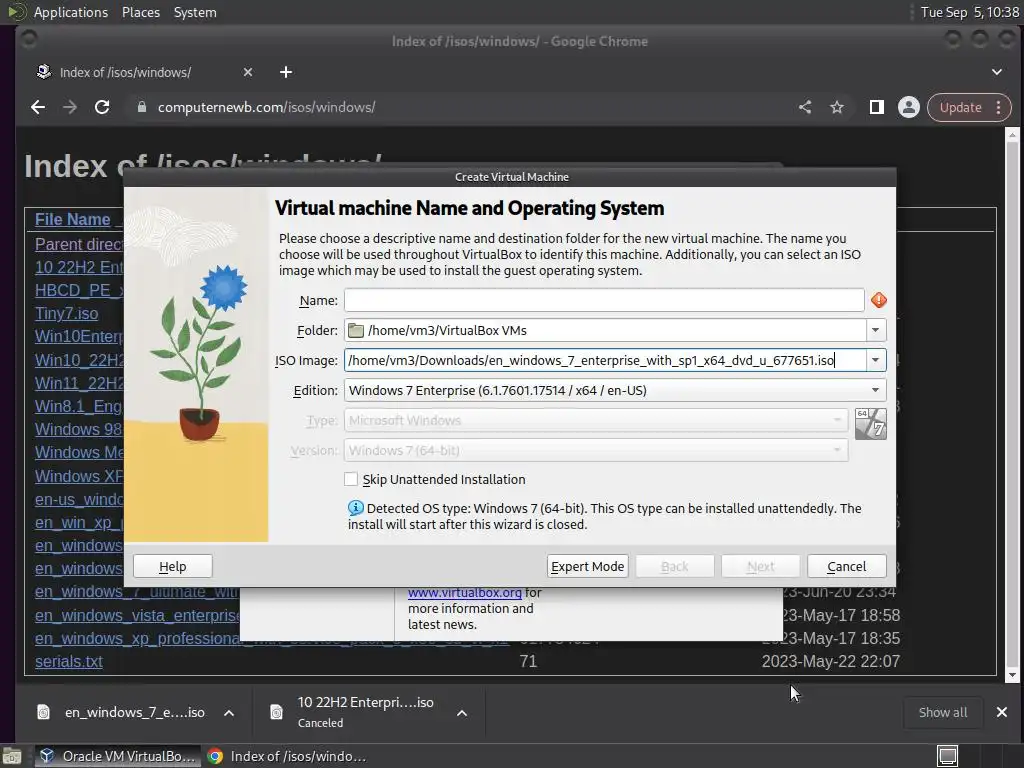Image resolution: width=1024 pixels, height=768 pixels.
Task: Close the Chrome downloads bar
Action: tap(1002, 712)
